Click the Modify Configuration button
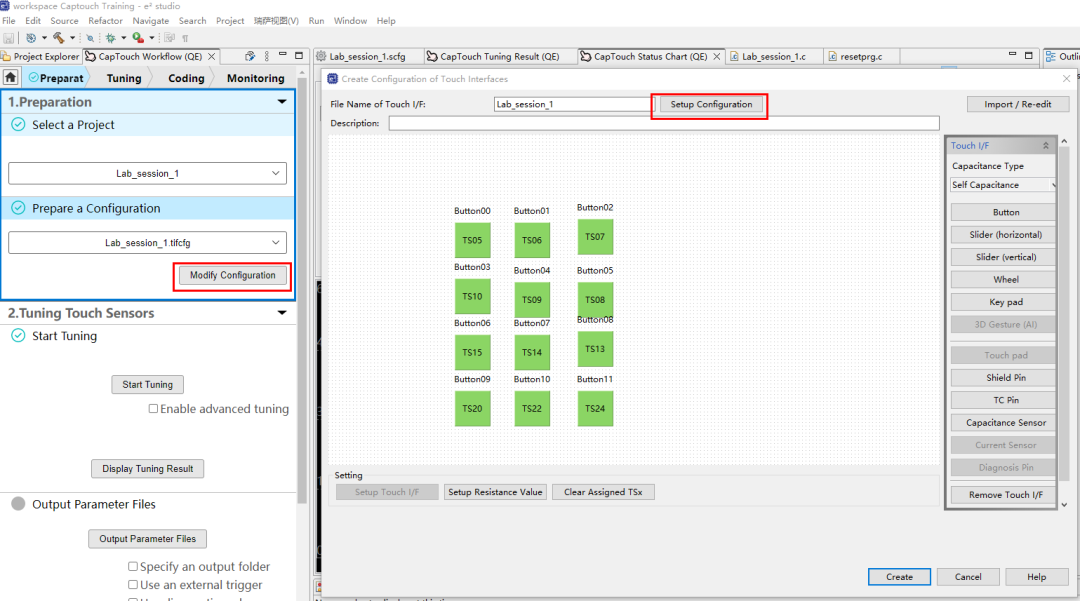This screenshot has height=601, width=1080. [233, 275]
